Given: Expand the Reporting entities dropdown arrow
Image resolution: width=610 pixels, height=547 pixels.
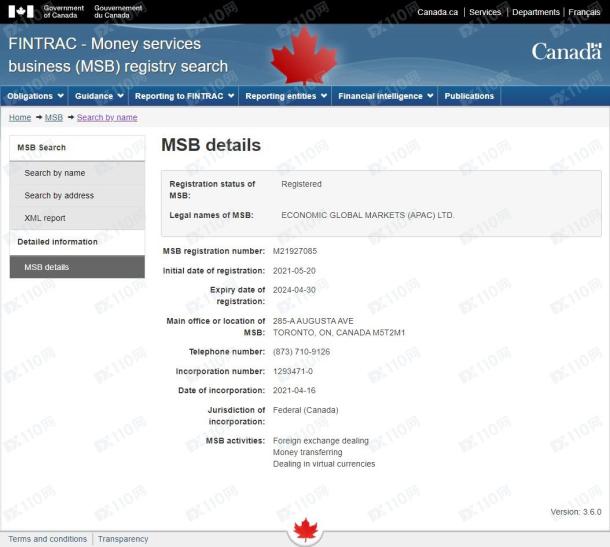Looking at the screenshot, I should coord(324,96).
